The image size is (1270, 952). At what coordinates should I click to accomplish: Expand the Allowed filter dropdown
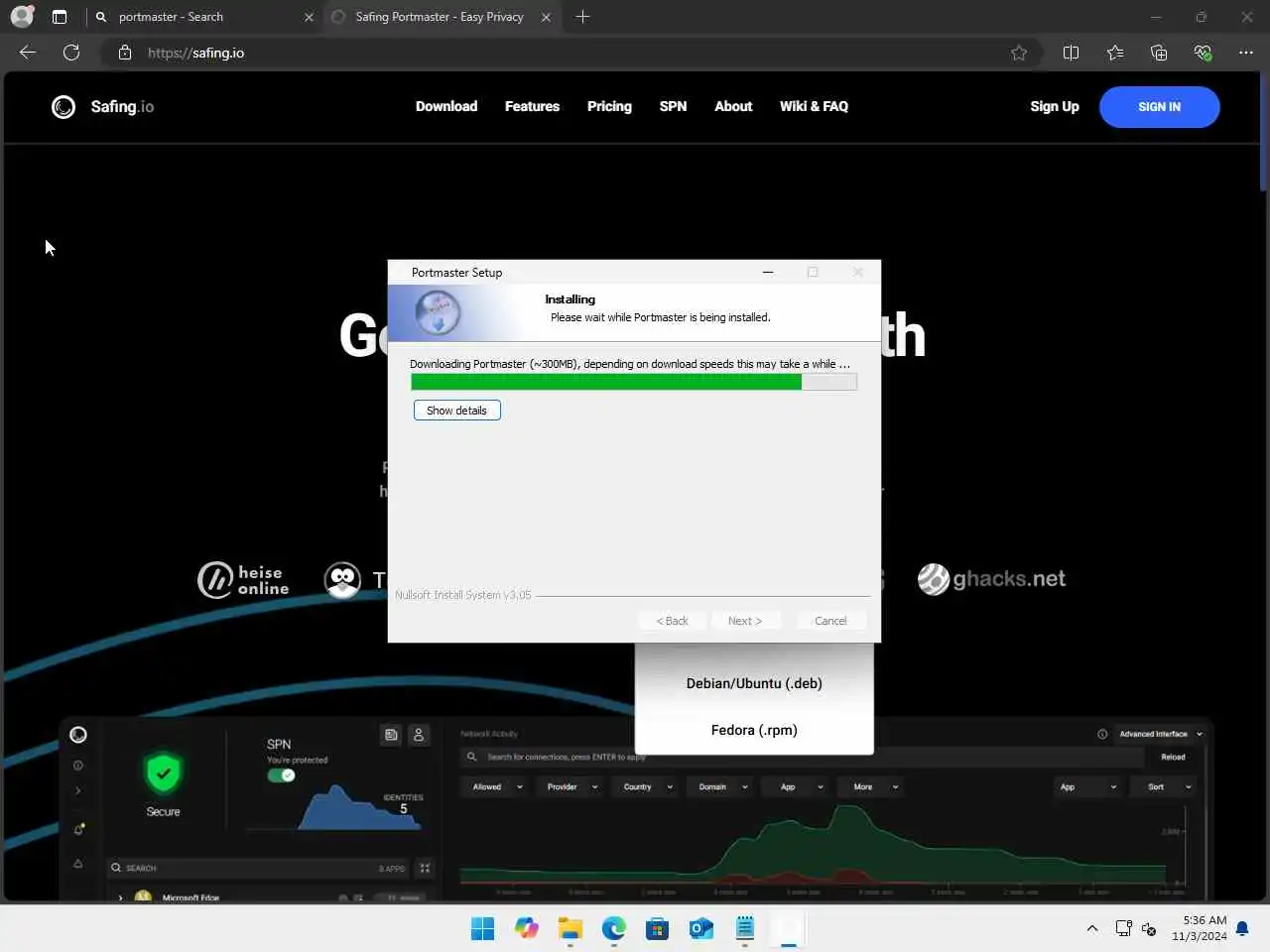pyautogui.click(x=497, y=787)
